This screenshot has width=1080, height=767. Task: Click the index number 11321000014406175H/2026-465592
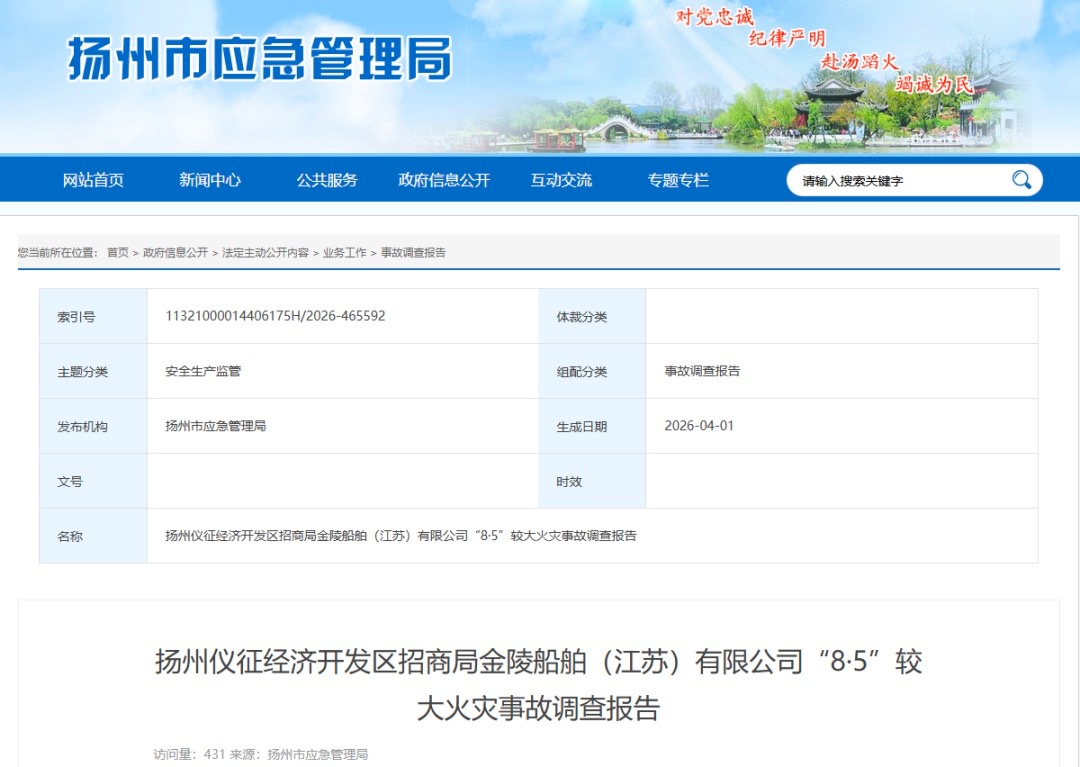(x=275, y=316)
